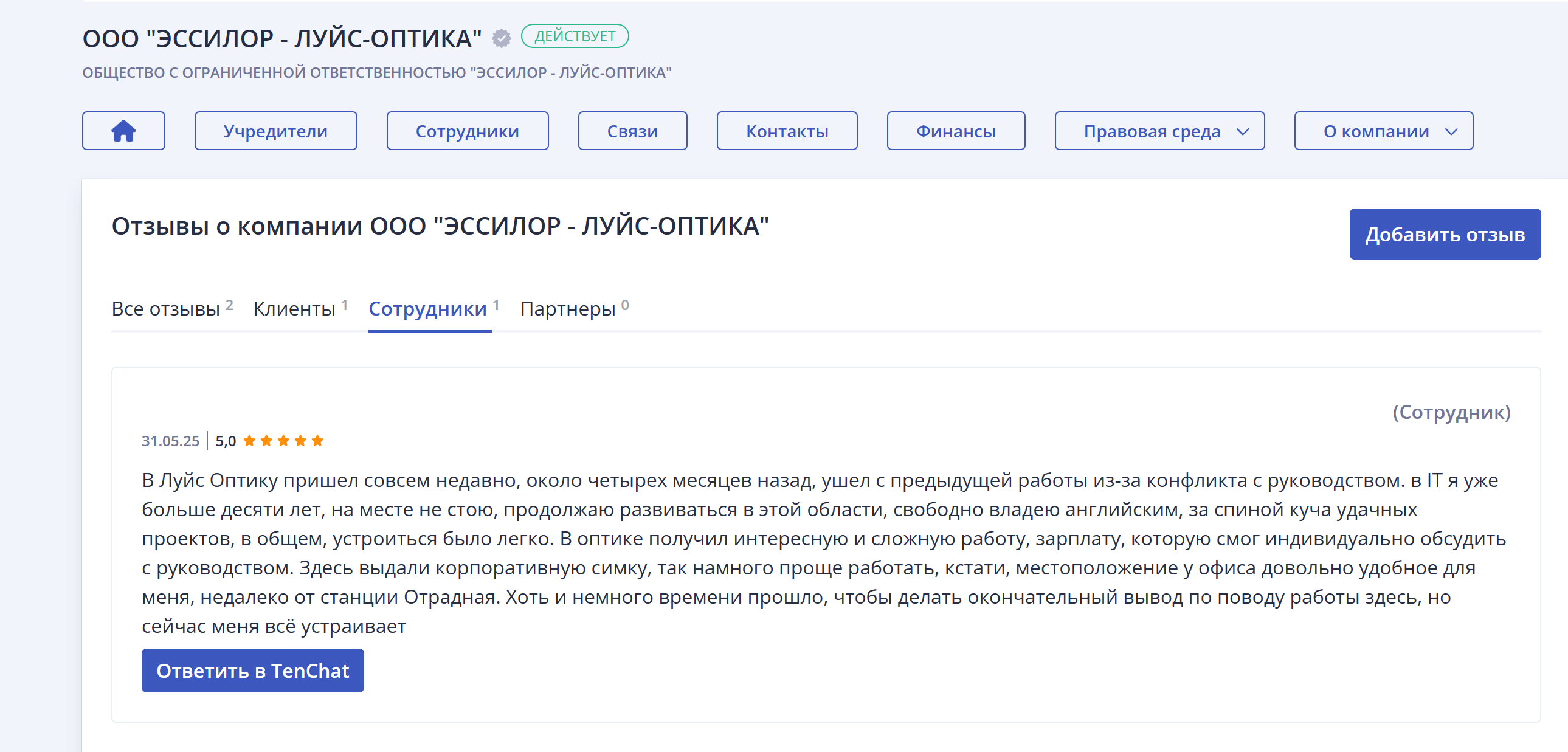
Task: Click the review text starting В Луйс Оптику
Action: [824, 553]
